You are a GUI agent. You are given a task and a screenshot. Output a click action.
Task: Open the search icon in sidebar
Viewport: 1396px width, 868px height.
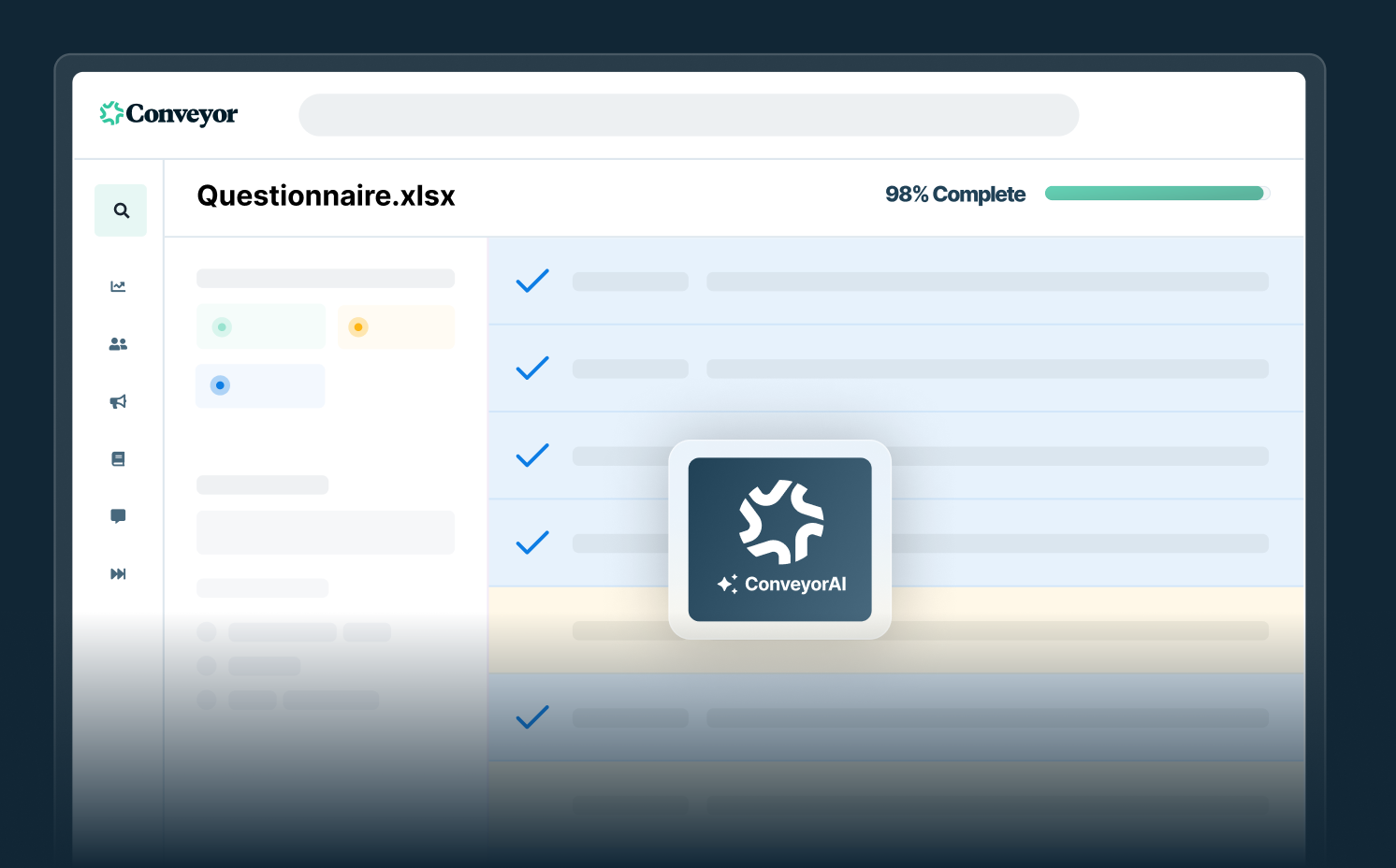click(x=121, y=210)
